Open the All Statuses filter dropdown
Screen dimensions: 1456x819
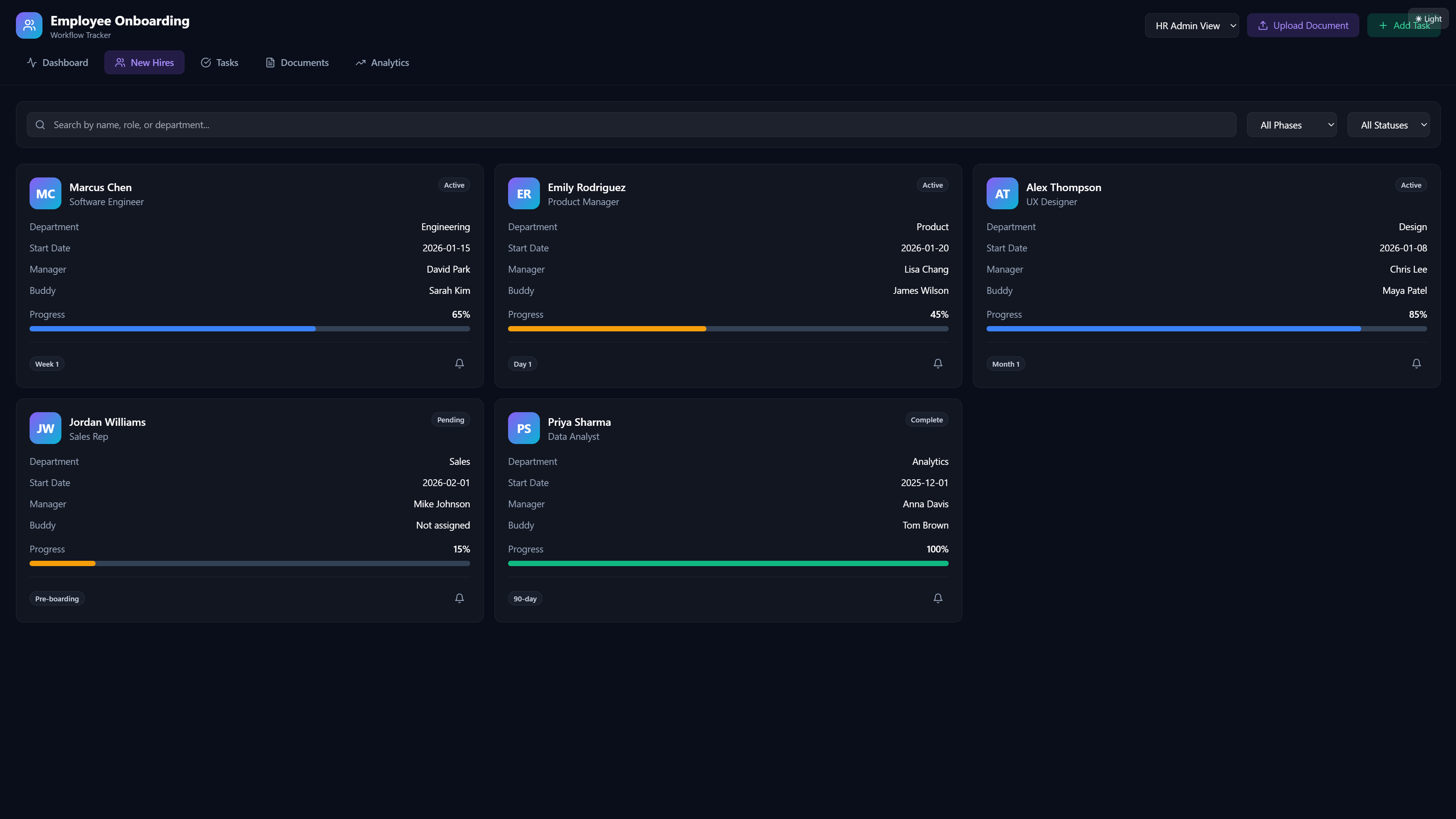coord(1388,125)
